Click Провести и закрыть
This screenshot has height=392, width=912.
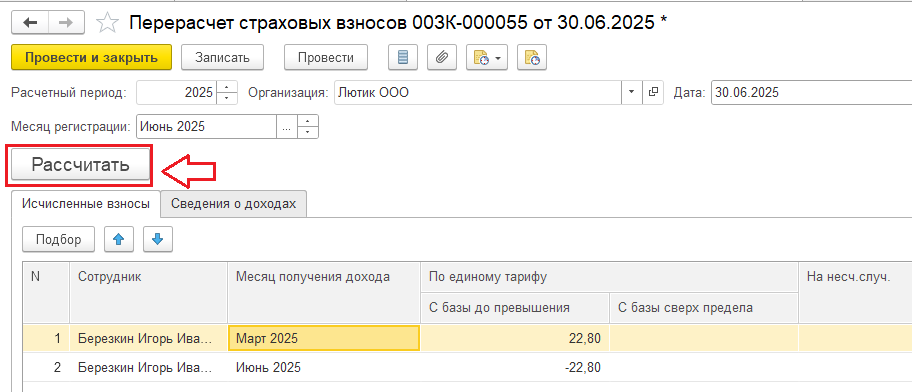[x=92, y=58]
